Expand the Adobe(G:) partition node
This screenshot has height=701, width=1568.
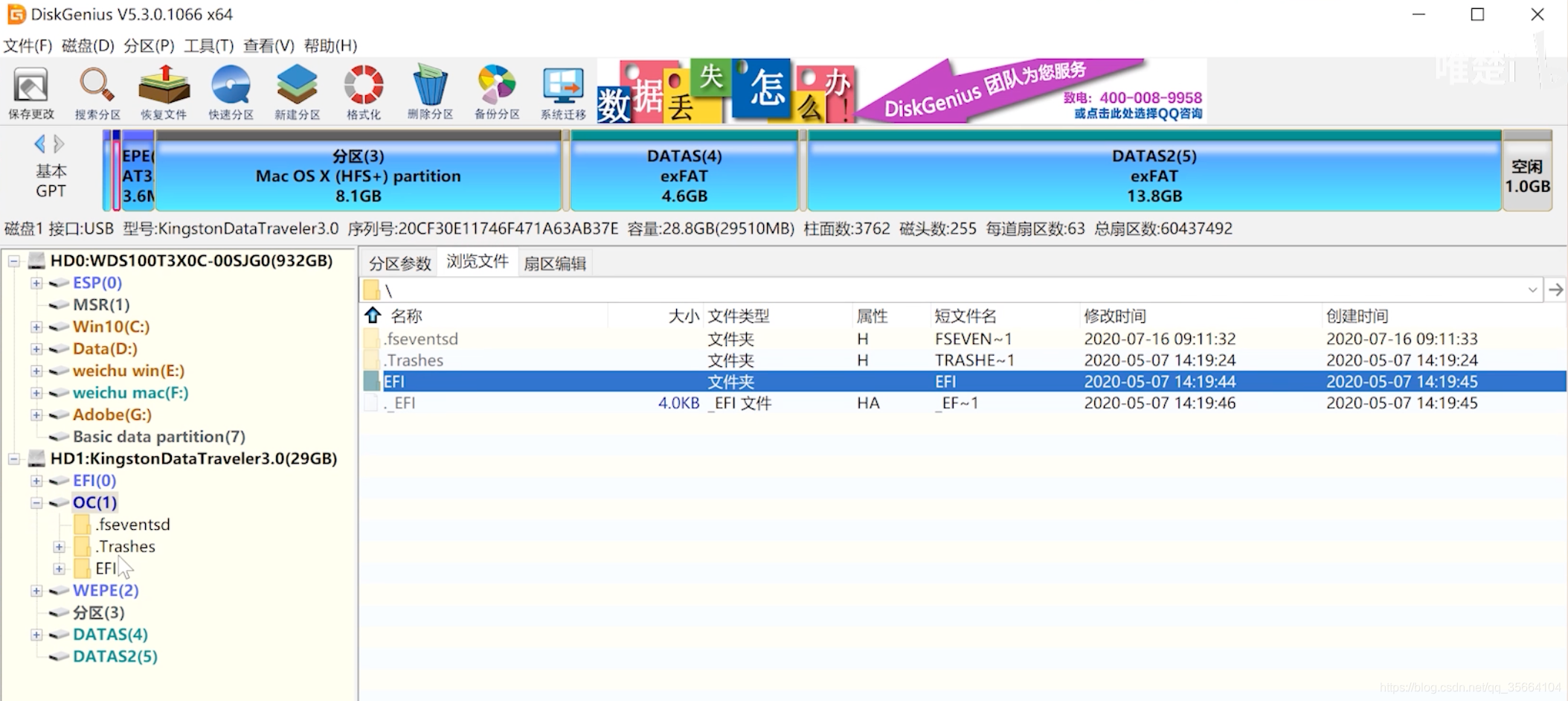point(36,414)
